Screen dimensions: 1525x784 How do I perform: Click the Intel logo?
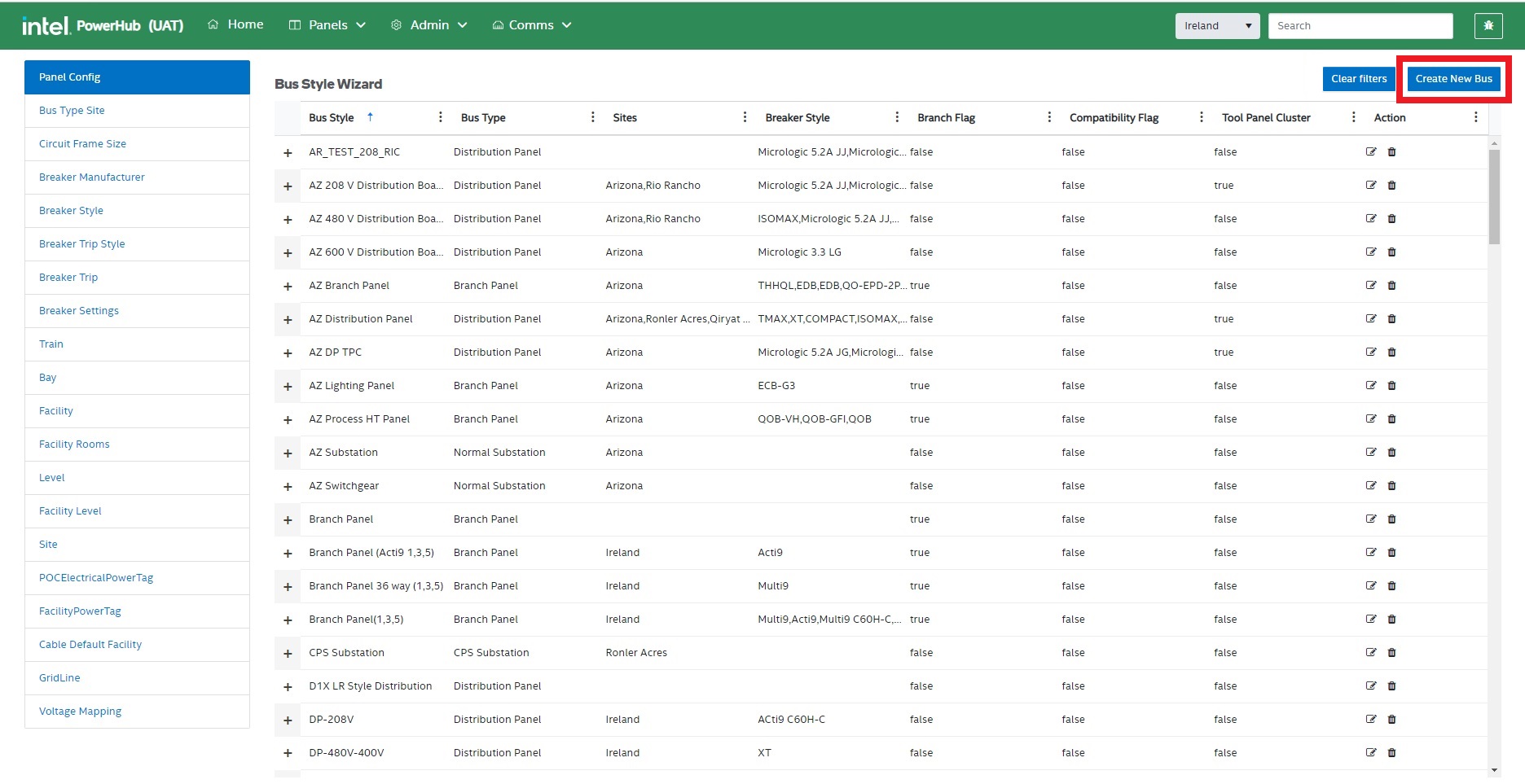click(46, 26)
